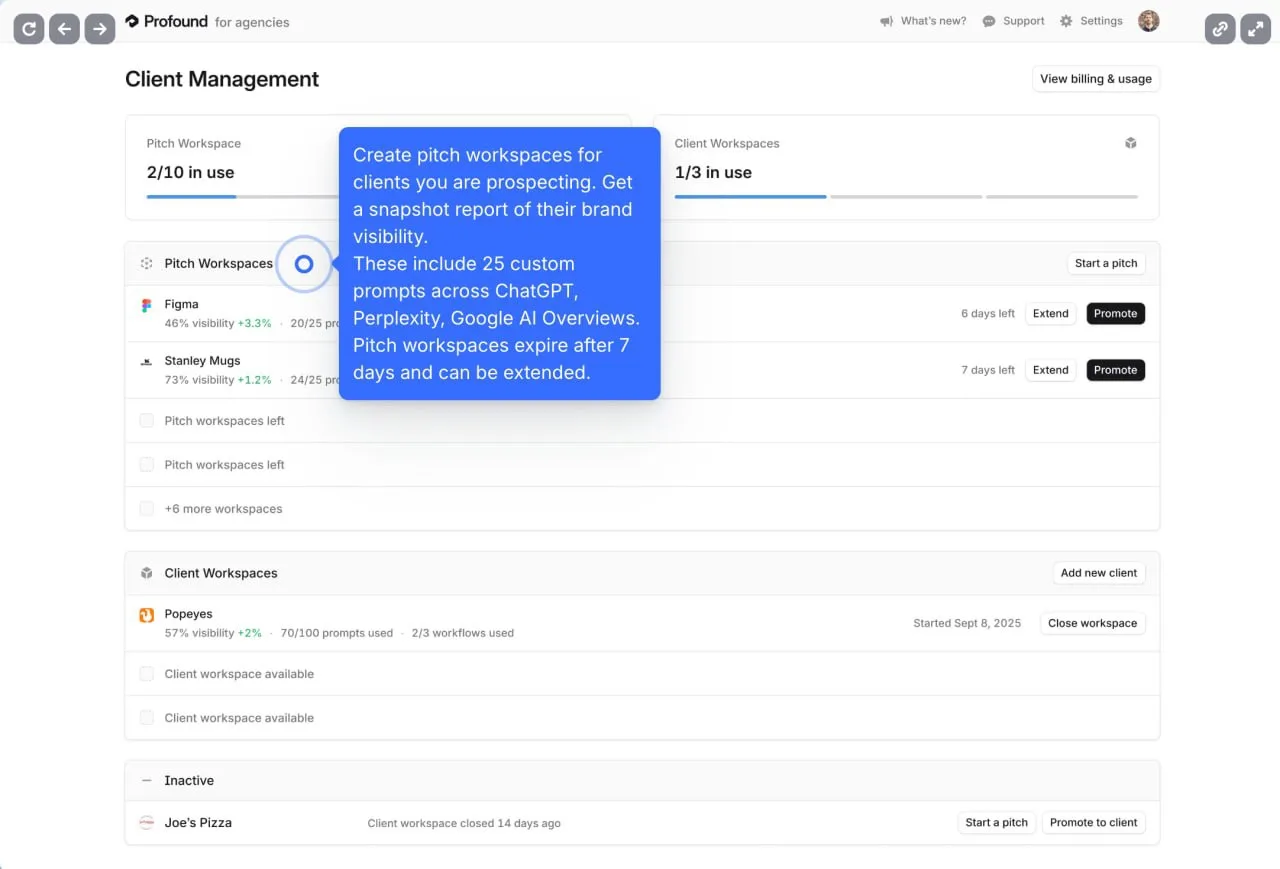Go back with the left arrow icon

point(64,29)
